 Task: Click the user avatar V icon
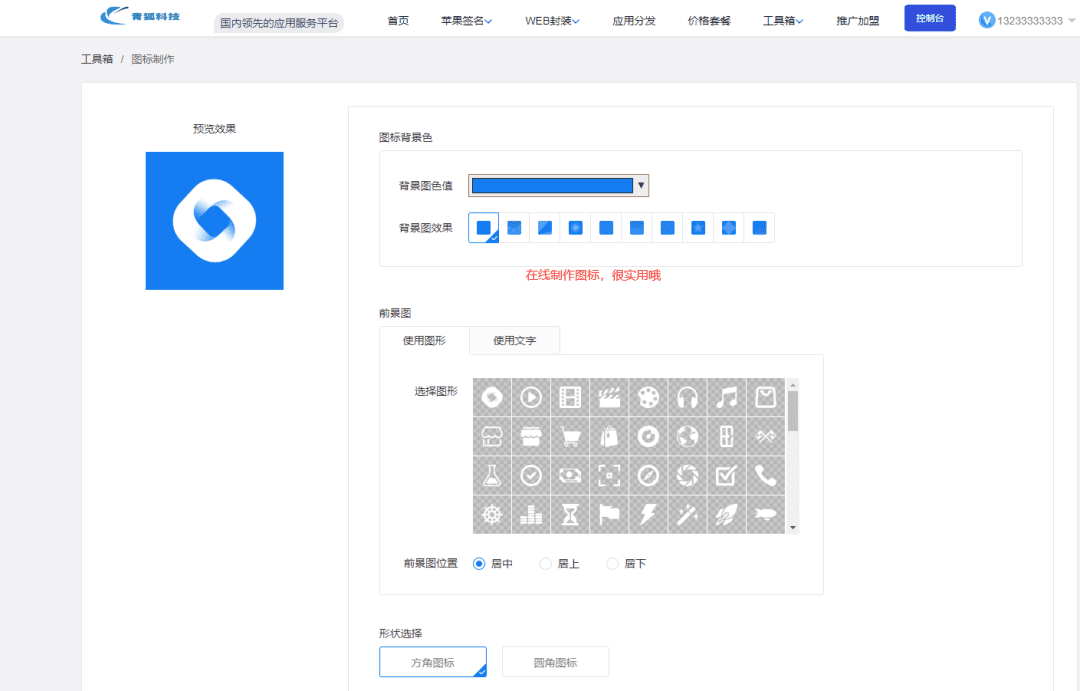coord(986,21)
